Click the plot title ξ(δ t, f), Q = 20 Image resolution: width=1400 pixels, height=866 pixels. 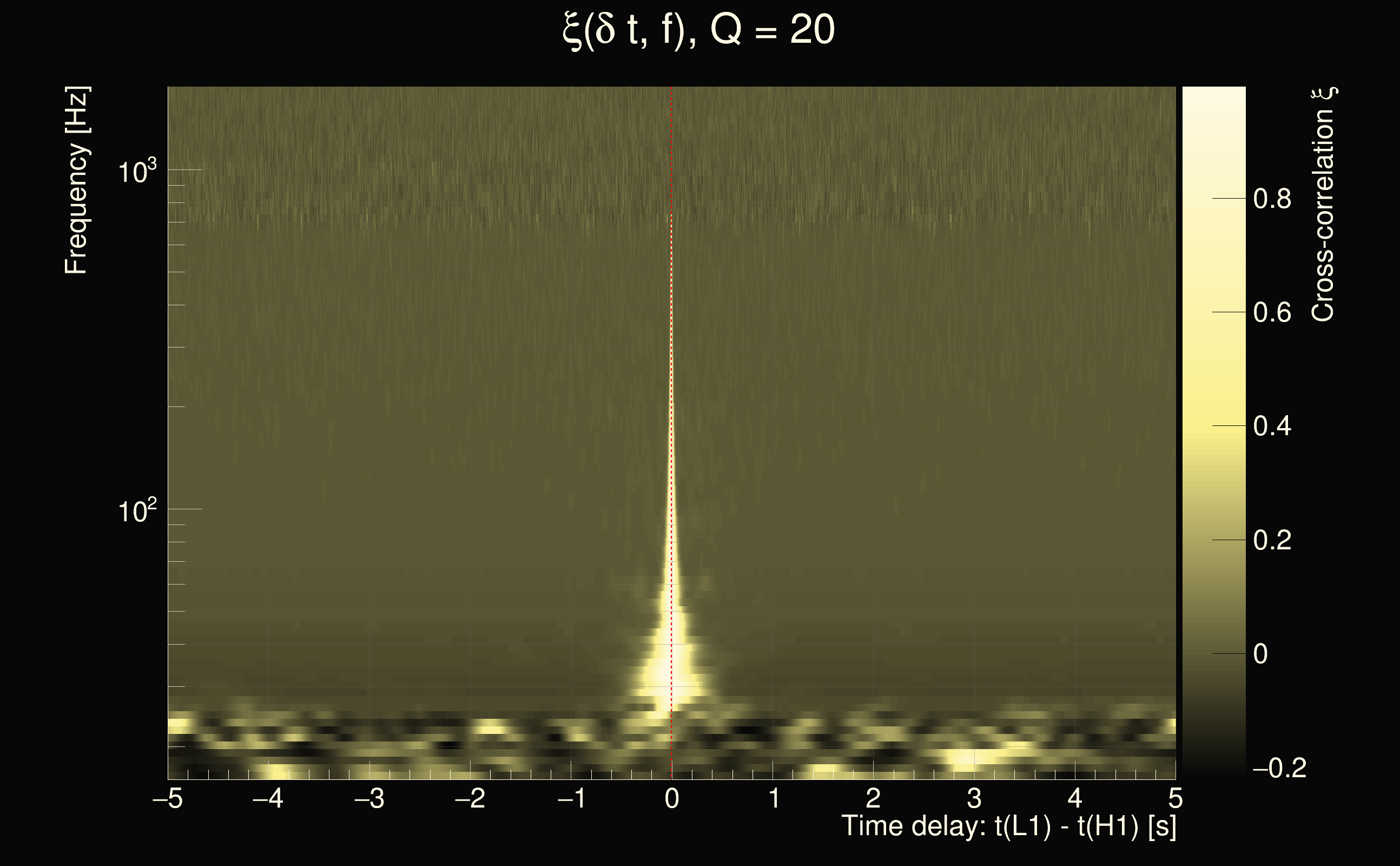[699, 31]
